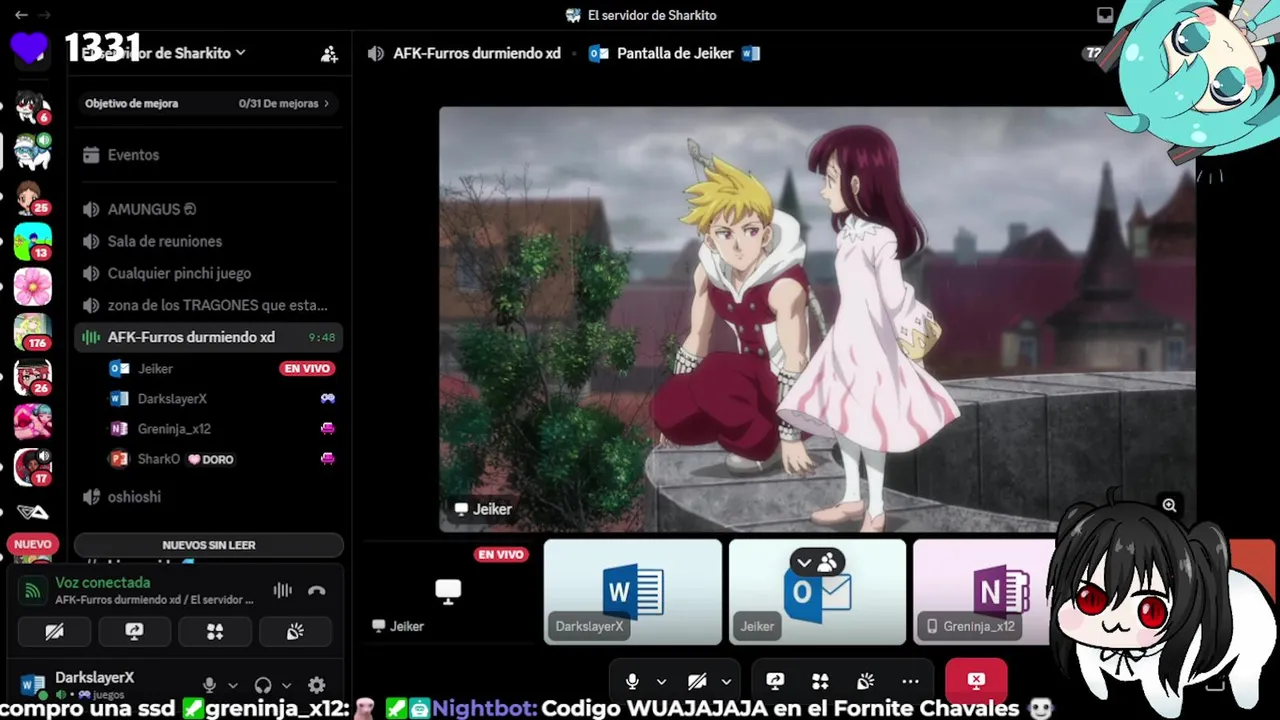
Task: Toggle camera in the voice panel
Action: point(54,631)
